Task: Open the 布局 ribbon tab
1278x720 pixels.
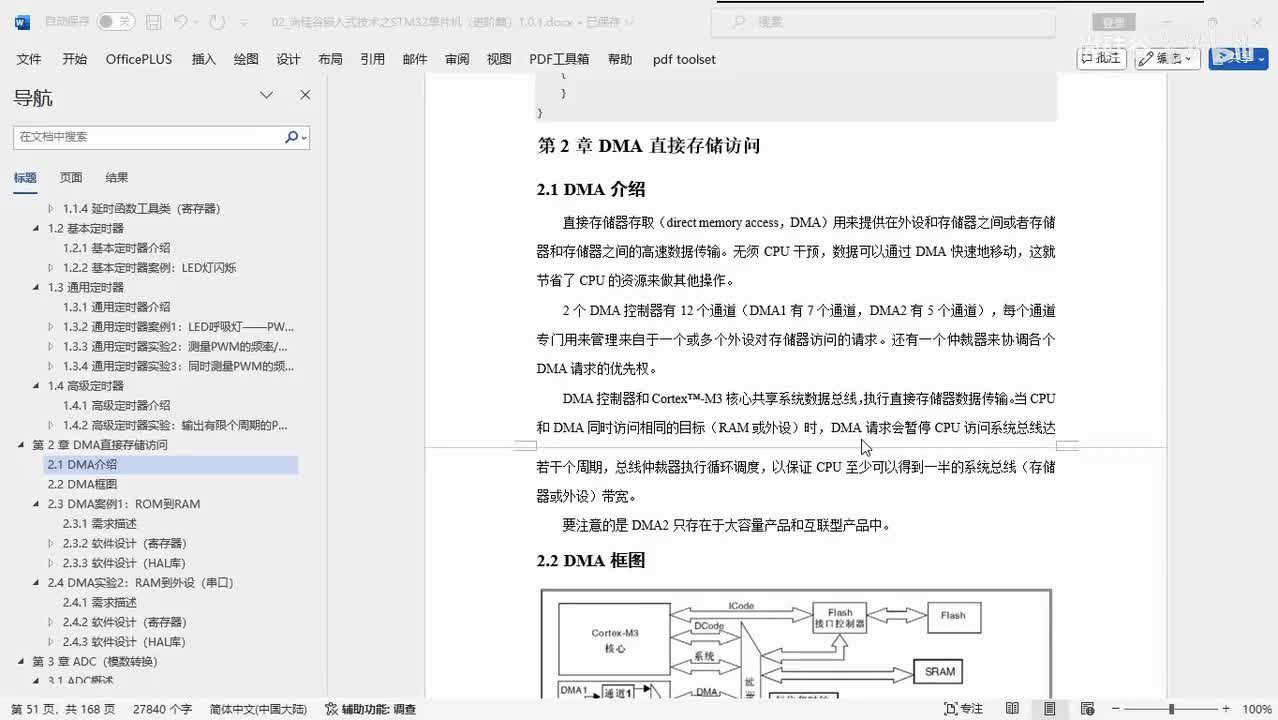Action: [x=330, y=59]
